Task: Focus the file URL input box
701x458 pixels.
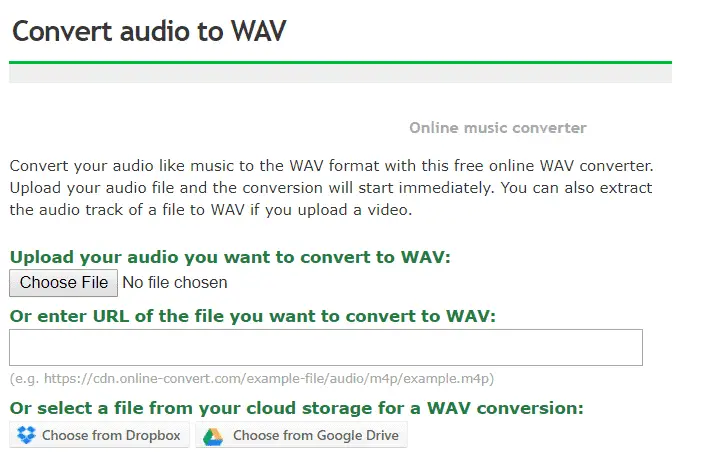Action: pos(326,348)
